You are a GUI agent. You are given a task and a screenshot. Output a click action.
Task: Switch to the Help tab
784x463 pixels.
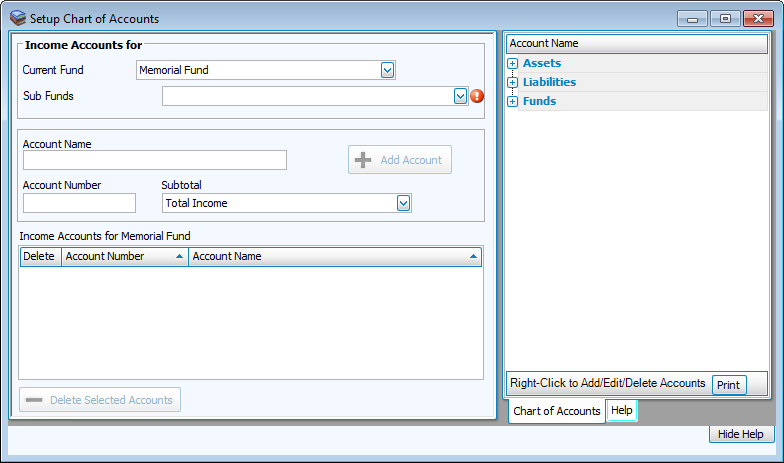(622, 410)
